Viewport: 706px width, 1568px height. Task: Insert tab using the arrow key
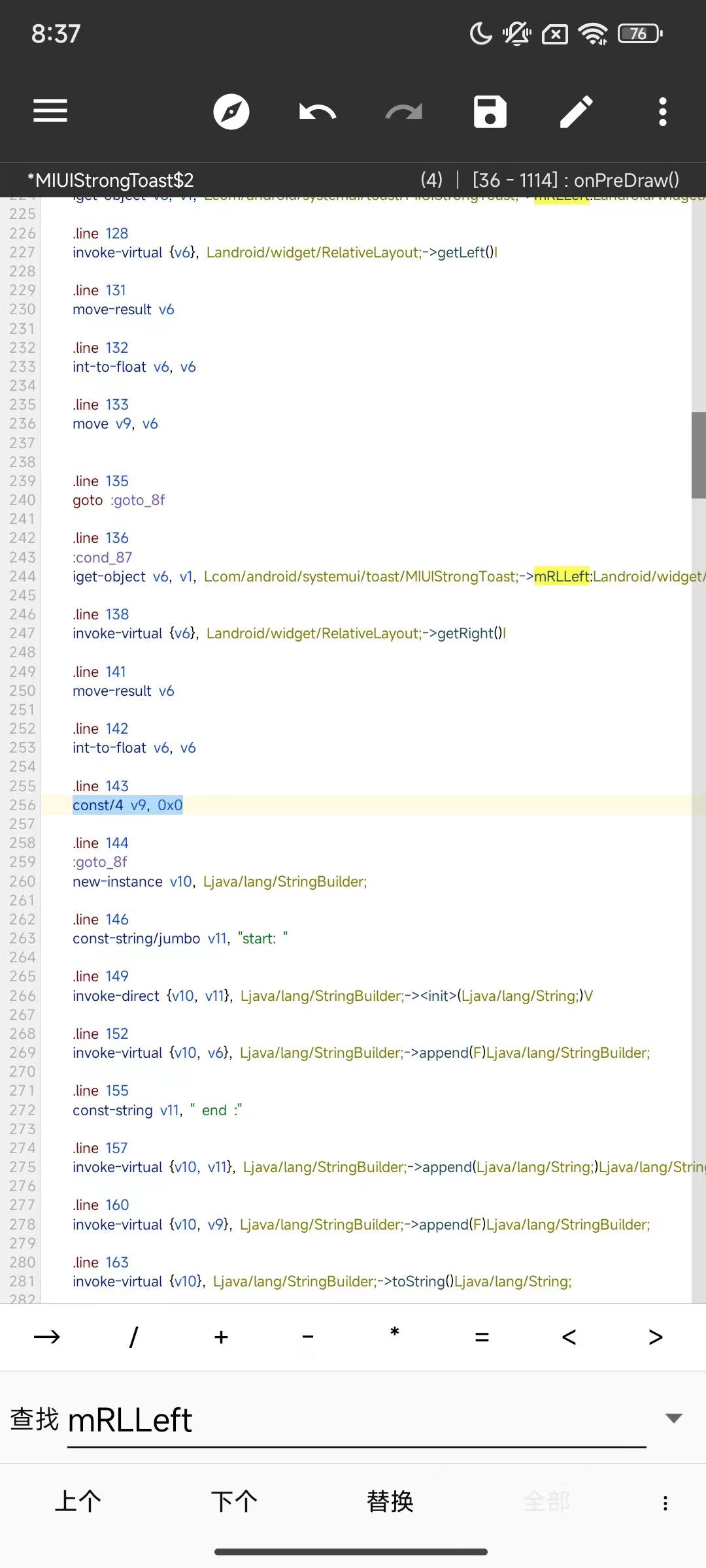(x=46, y=1337)
